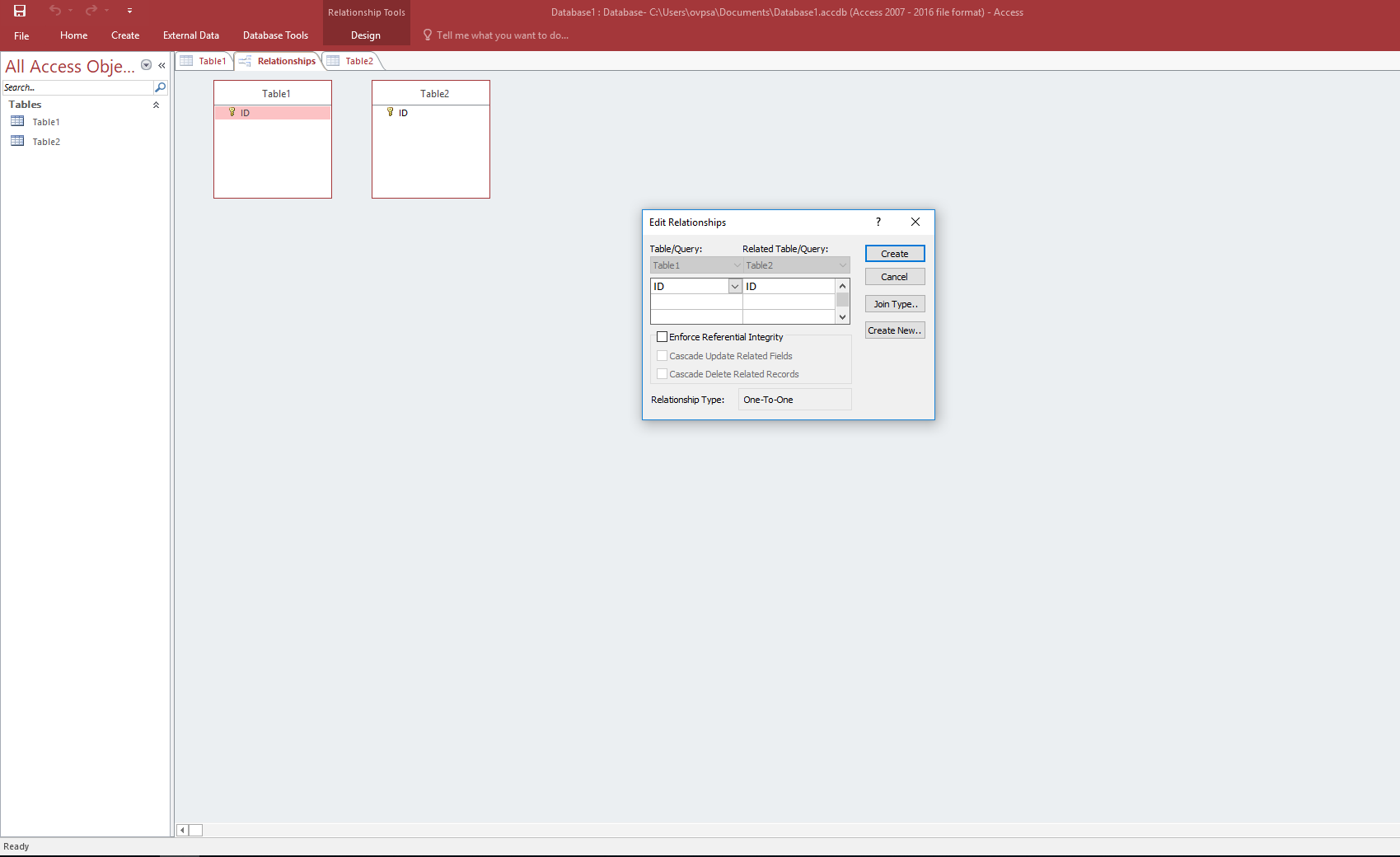Click the Table2 icon in navigation pane
Viewport: 1400px width, 857px height.
[x=17, y=141]
